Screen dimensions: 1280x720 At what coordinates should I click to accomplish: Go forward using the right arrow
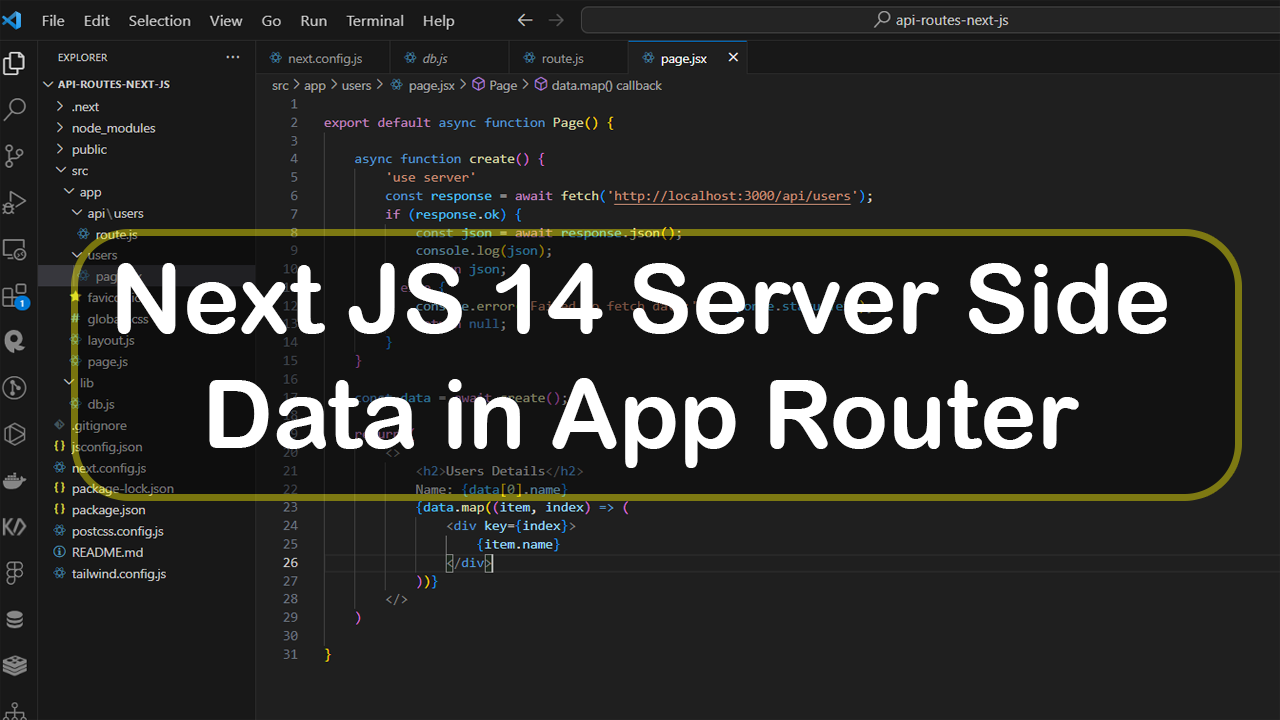tap(557, 20)
